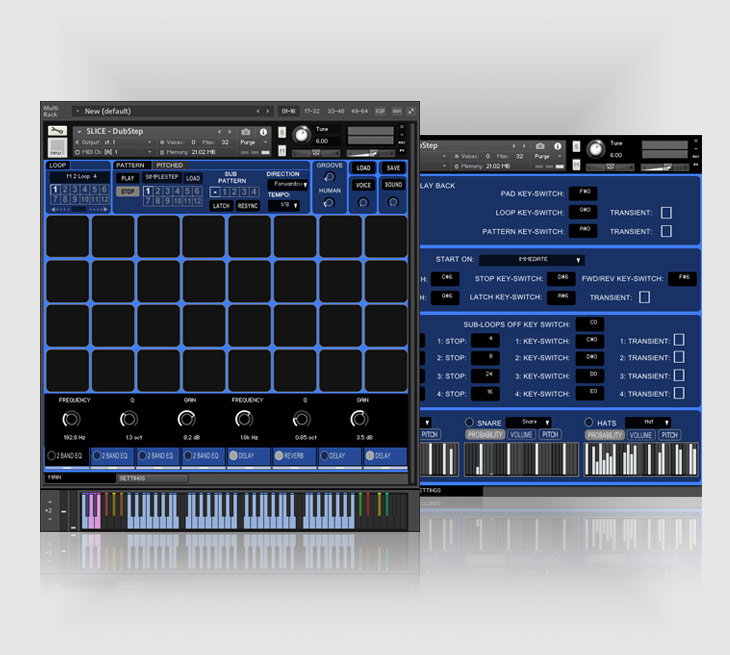The height and width of the screenshot is (655, 730).
Task: Click the knob under the VOICE button
Action: [x=363, y=202]
